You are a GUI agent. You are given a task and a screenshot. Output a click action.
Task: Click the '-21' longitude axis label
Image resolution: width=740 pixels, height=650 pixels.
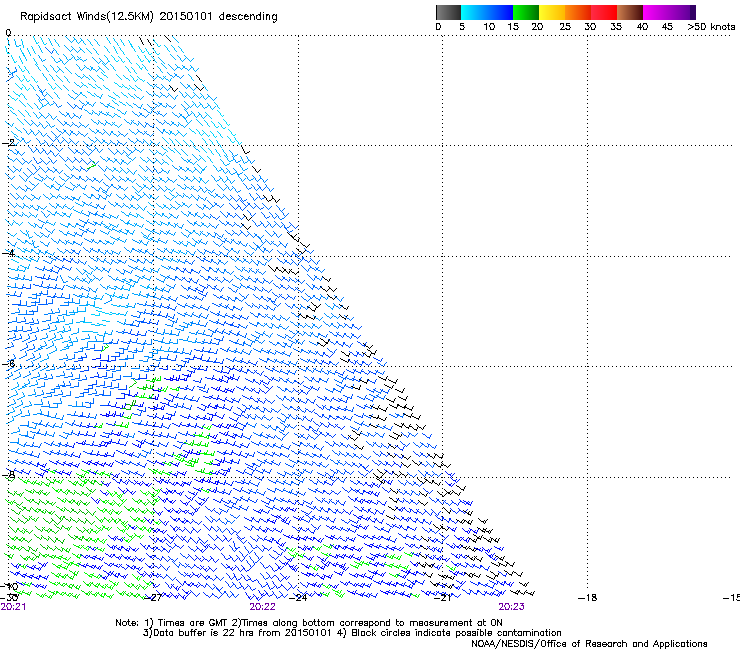(442, 598)
